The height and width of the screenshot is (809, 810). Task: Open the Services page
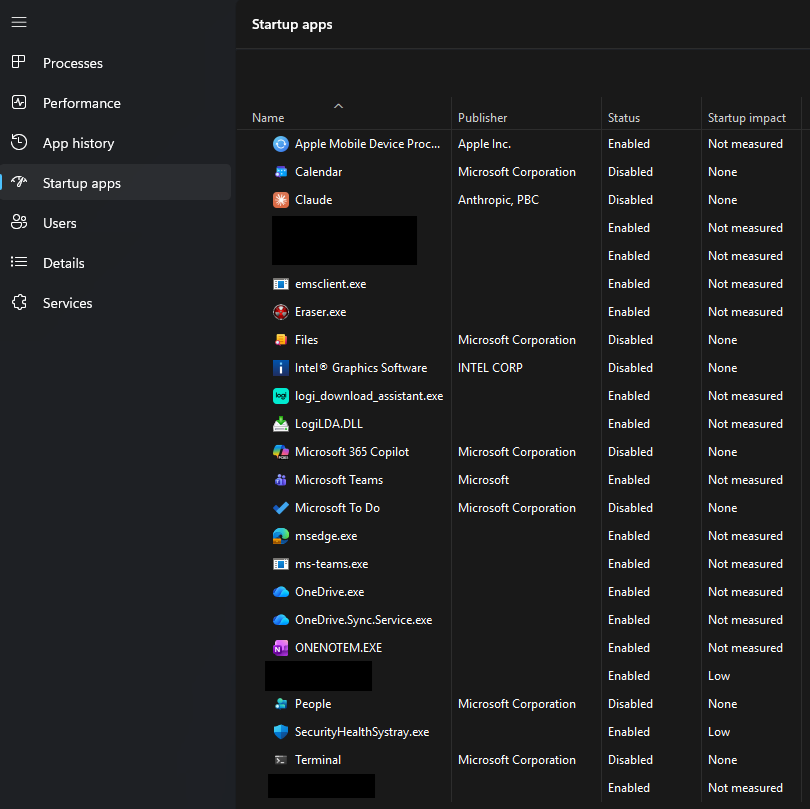pos(116,303)
